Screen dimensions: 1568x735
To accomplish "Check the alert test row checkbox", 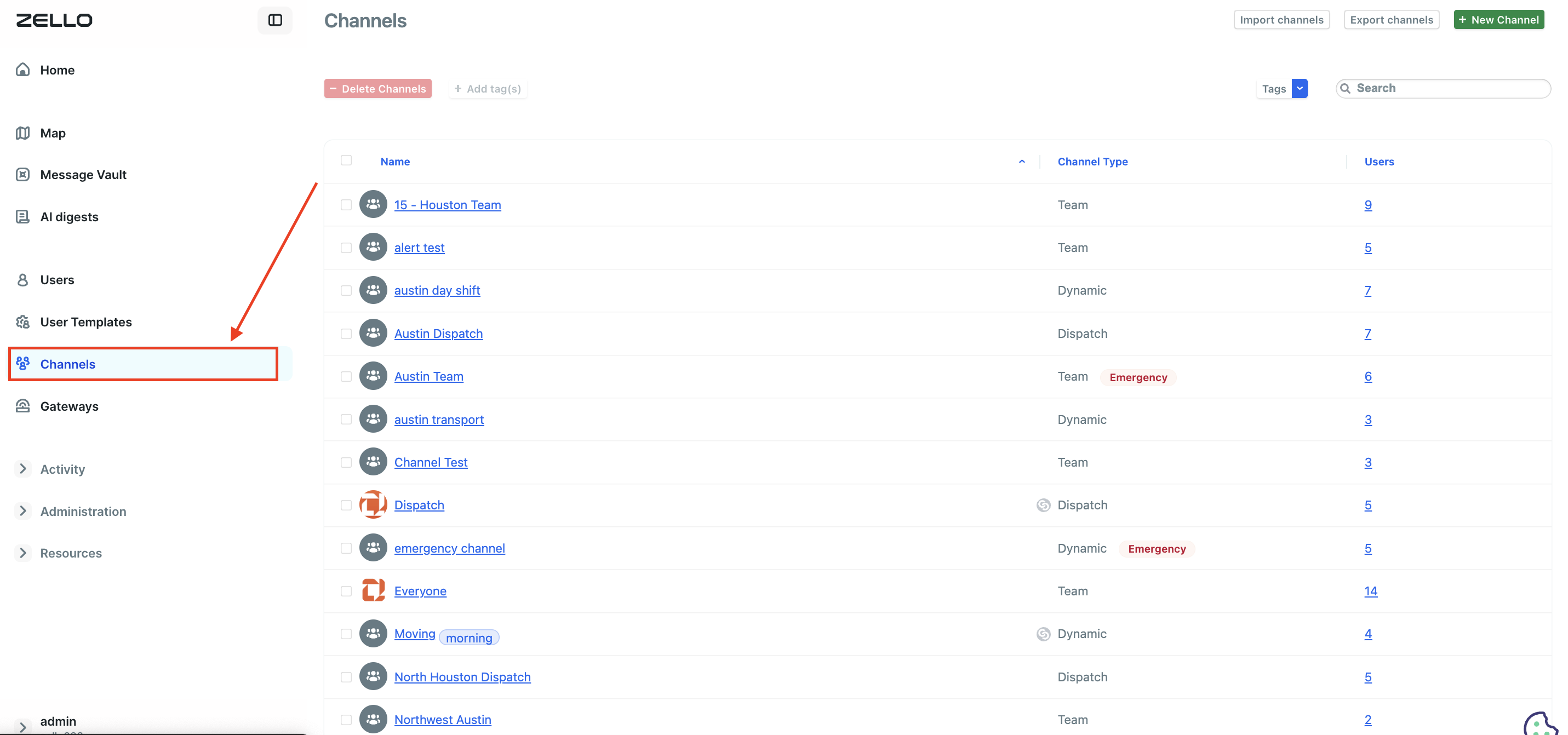I will click(346, 247).
